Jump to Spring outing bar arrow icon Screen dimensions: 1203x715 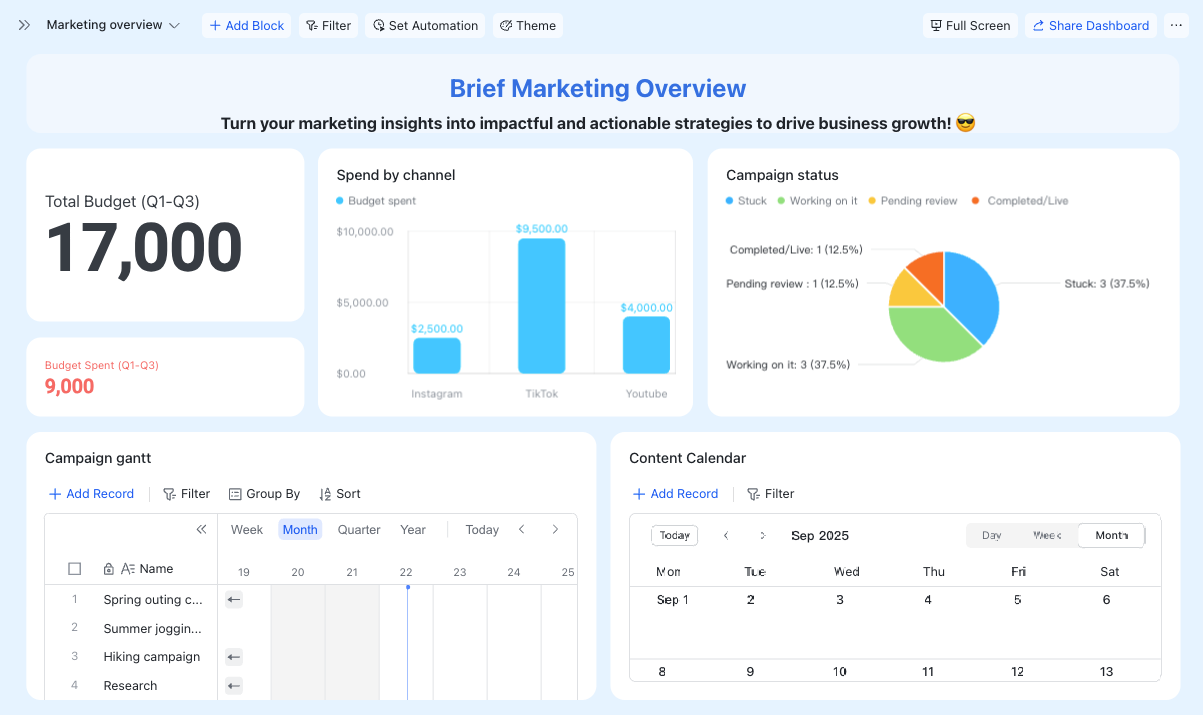[x=233, y=600]
